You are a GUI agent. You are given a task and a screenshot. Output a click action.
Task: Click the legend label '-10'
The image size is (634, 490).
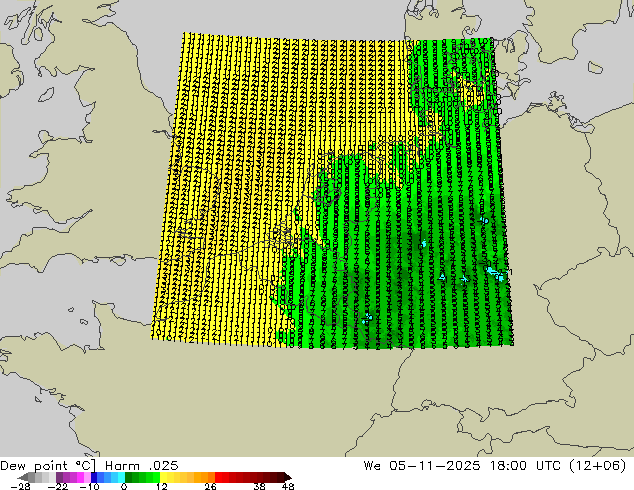(89, 487)
